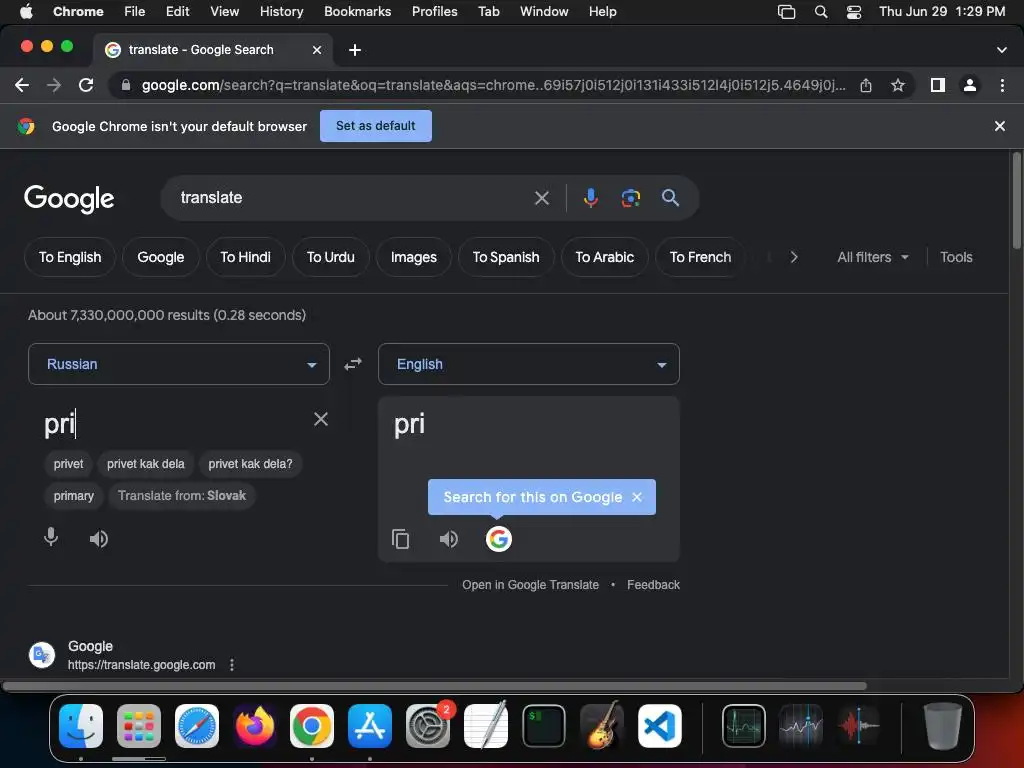Viewport: 1024px width, 768px height.
Task: Choose the privet suggestion
Action: [x=69, y=464]
